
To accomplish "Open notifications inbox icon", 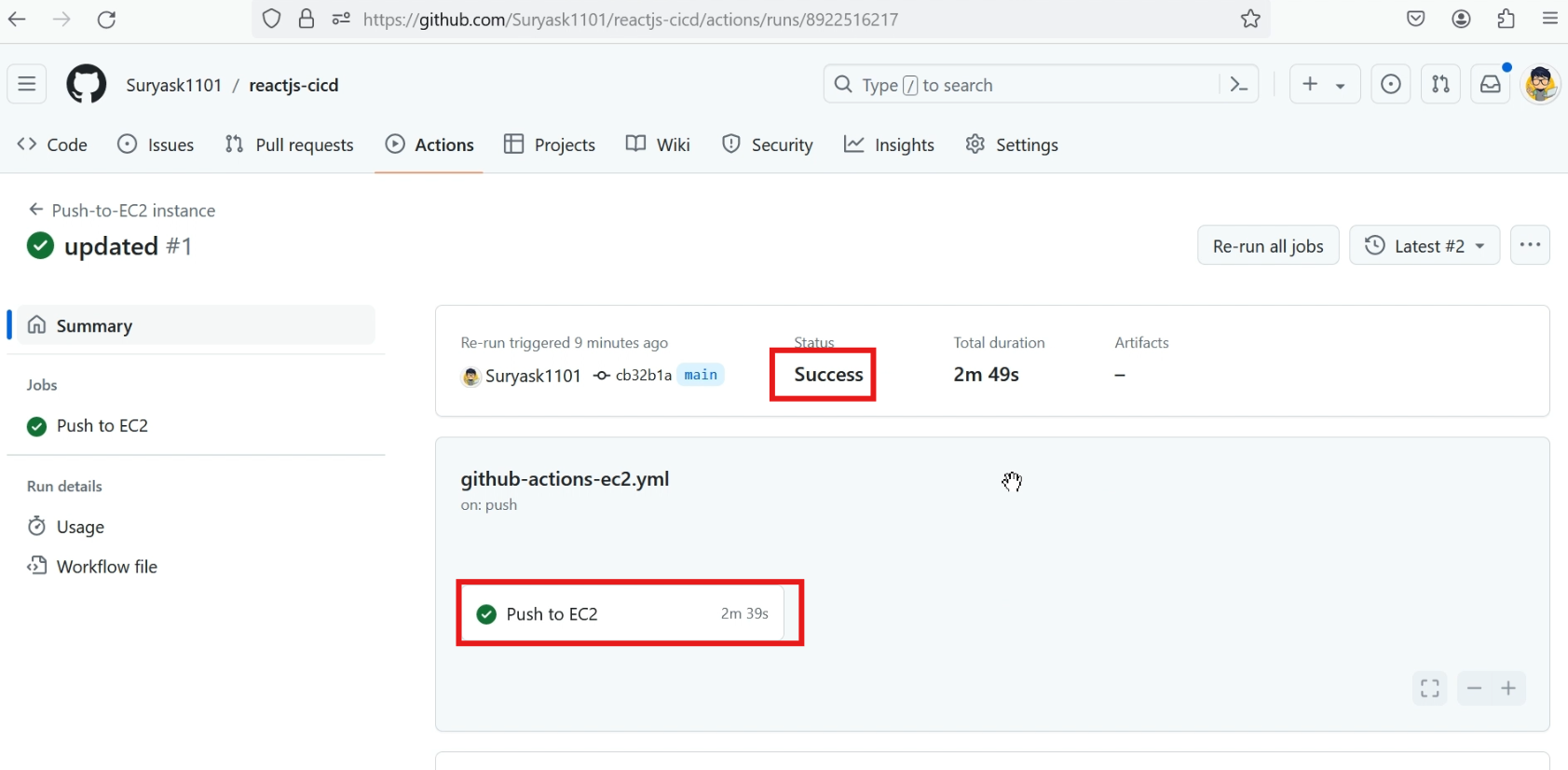I will [1491, 84].
